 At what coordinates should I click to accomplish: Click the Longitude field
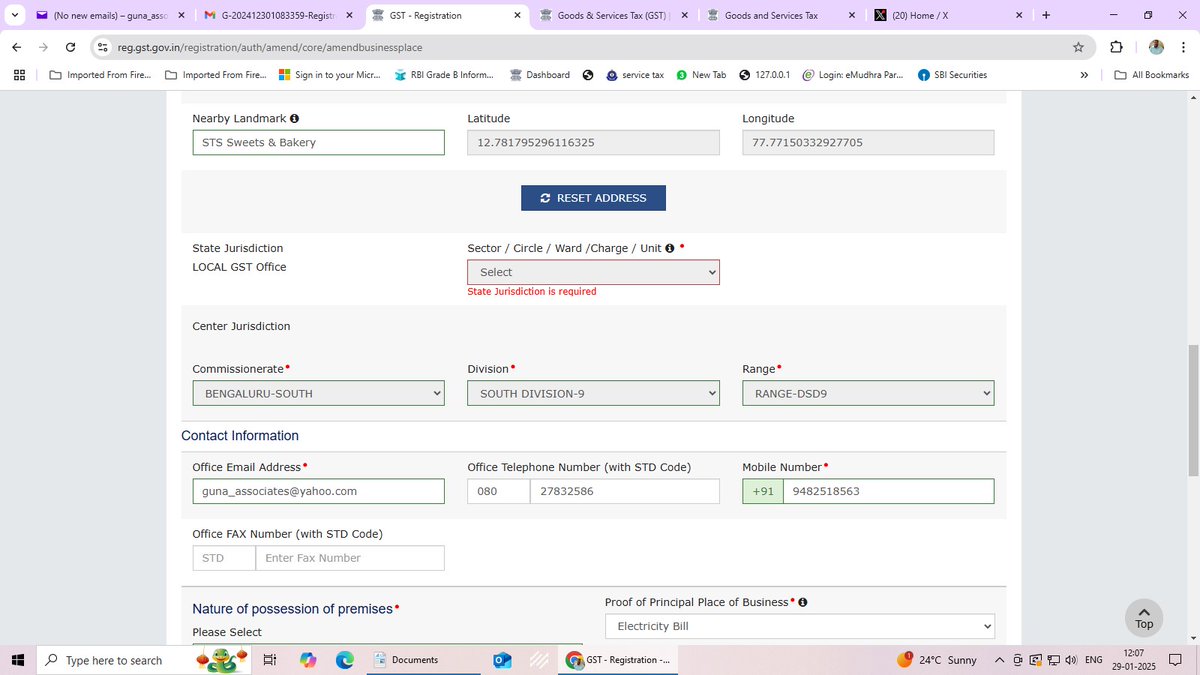[868, 142]
